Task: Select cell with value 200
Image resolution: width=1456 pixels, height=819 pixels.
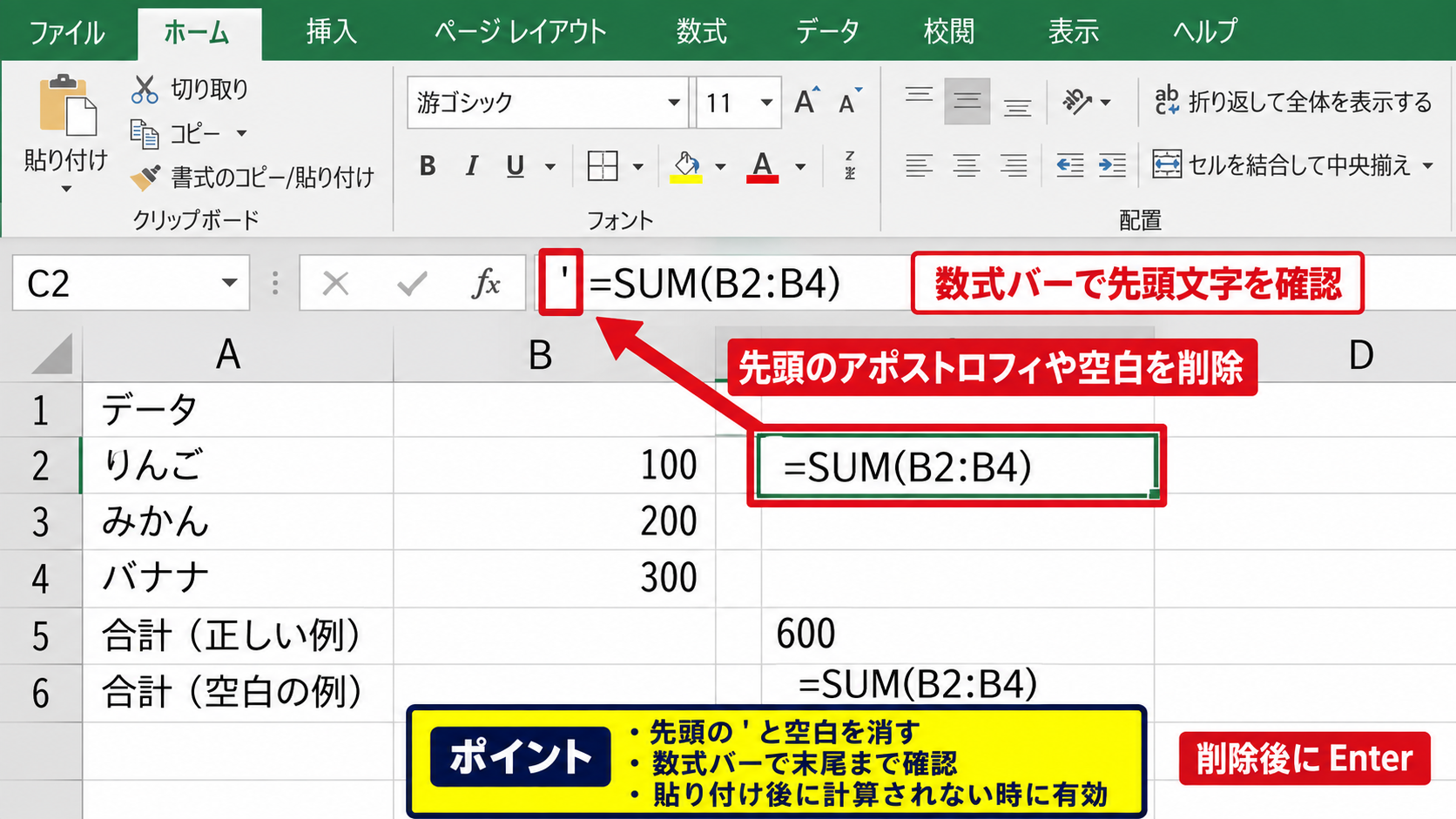Action: coord(554,521)
